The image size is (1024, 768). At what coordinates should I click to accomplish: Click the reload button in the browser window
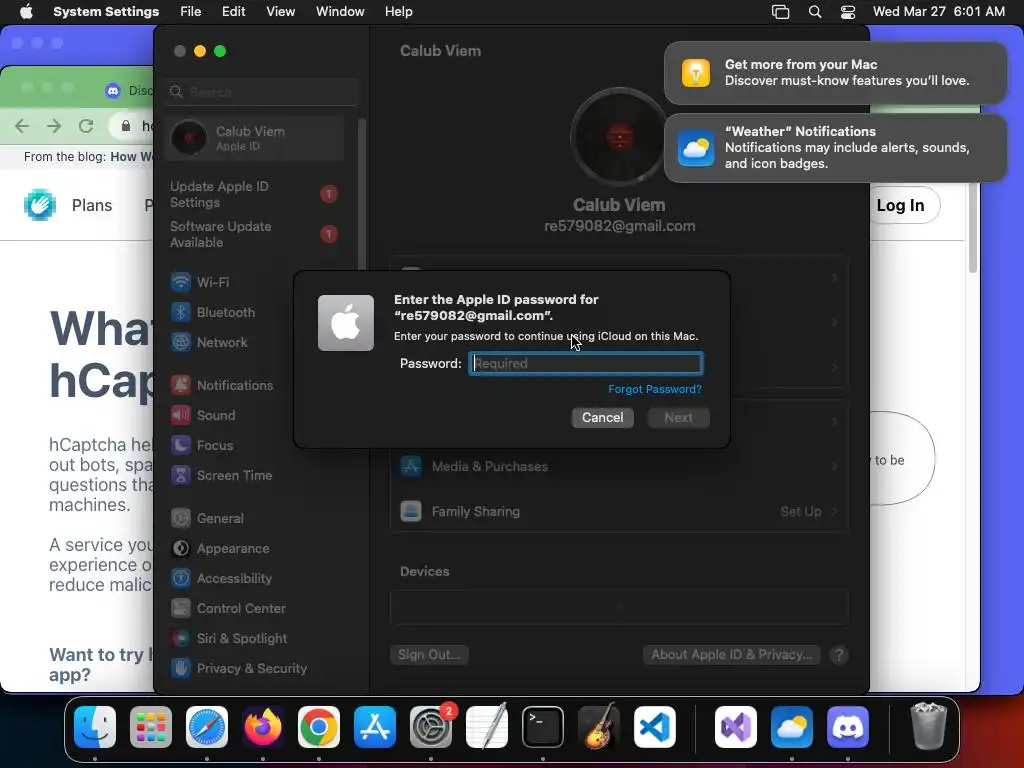[x=86, y=125]
